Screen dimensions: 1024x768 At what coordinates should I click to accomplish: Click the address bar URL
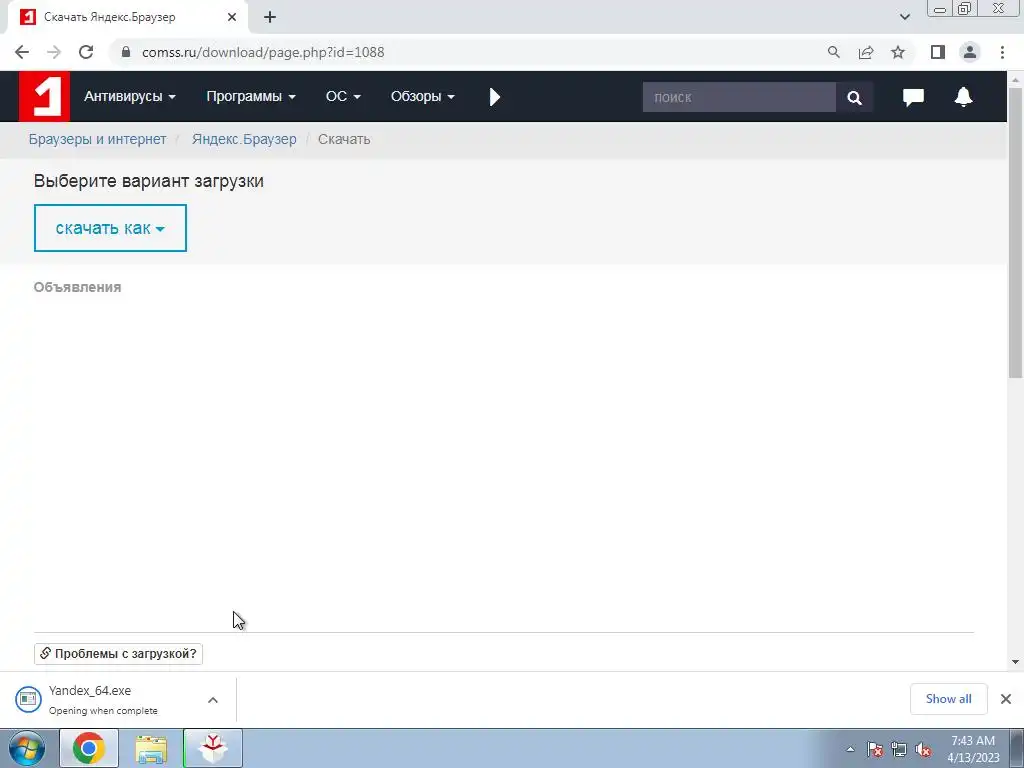pos(263,52)
